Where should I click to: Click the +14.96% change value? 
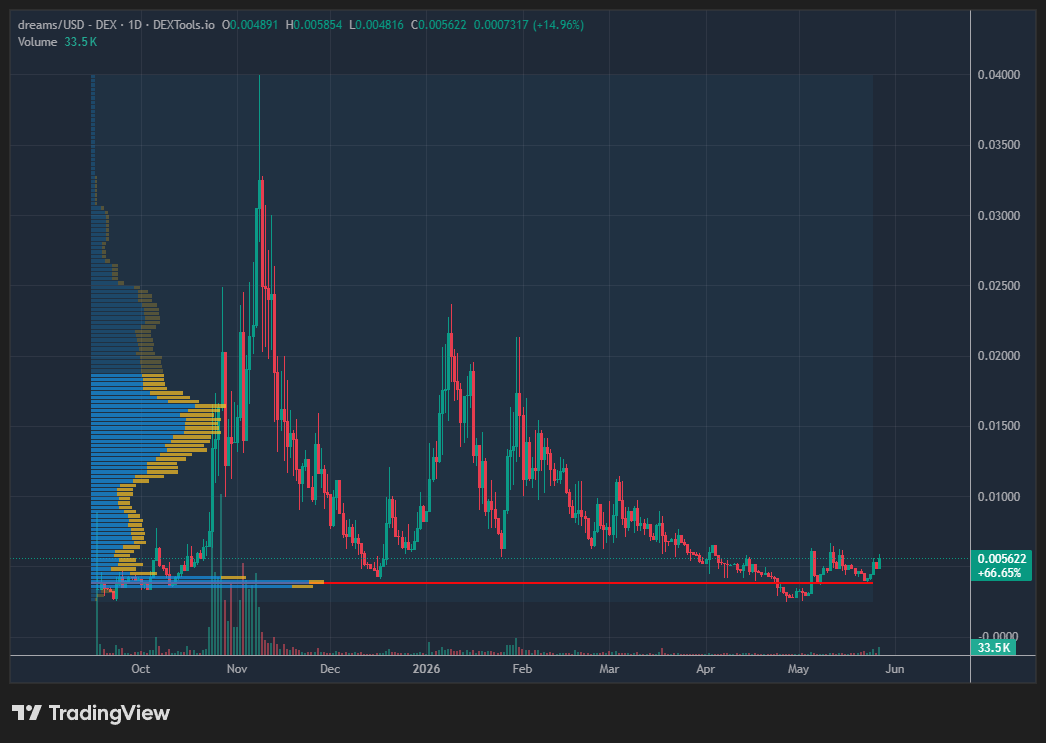[x=558, y=25]
